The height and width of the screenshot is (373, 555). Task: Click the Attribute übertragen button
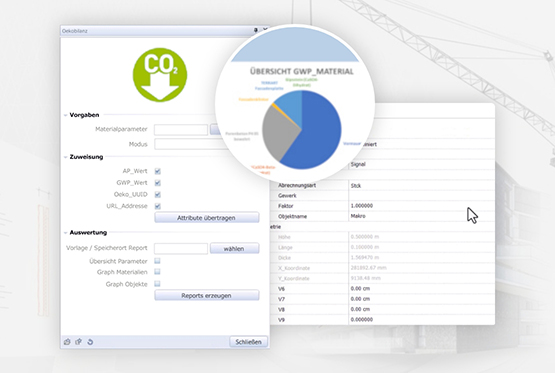pos(207,218)
